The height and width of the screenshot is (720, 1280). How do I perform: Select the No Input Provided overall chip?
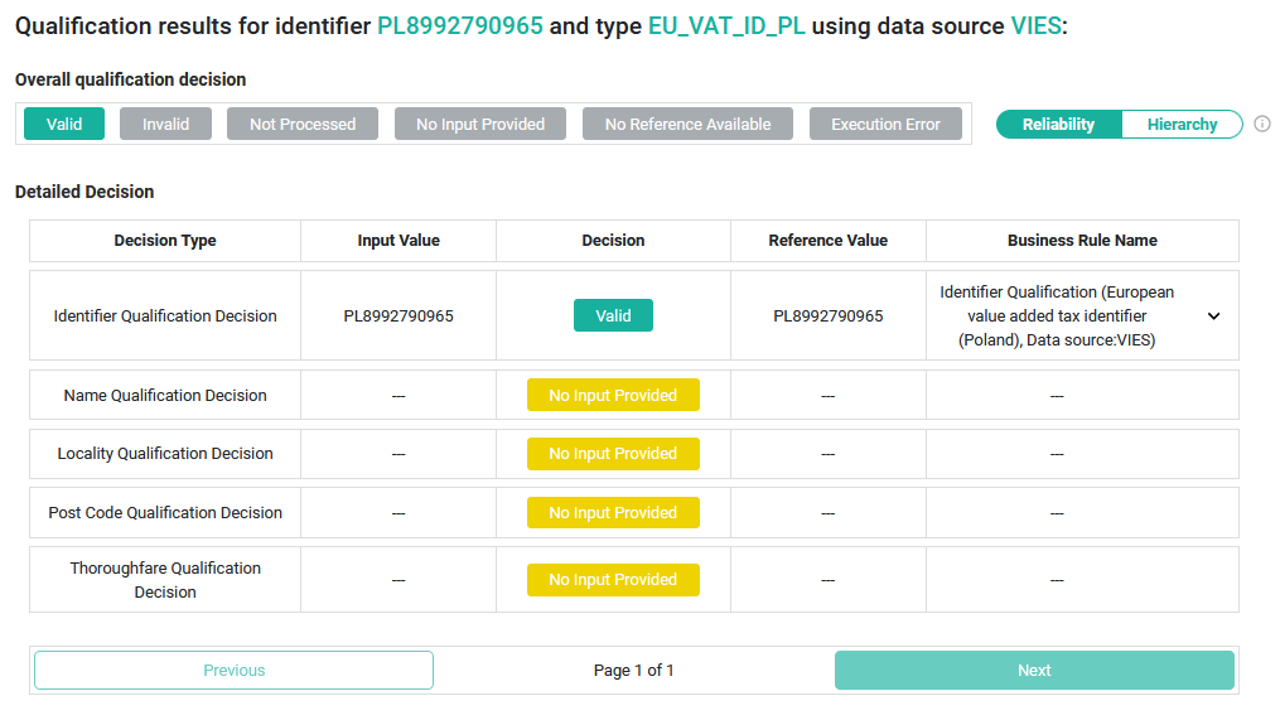tap(480, 124)
